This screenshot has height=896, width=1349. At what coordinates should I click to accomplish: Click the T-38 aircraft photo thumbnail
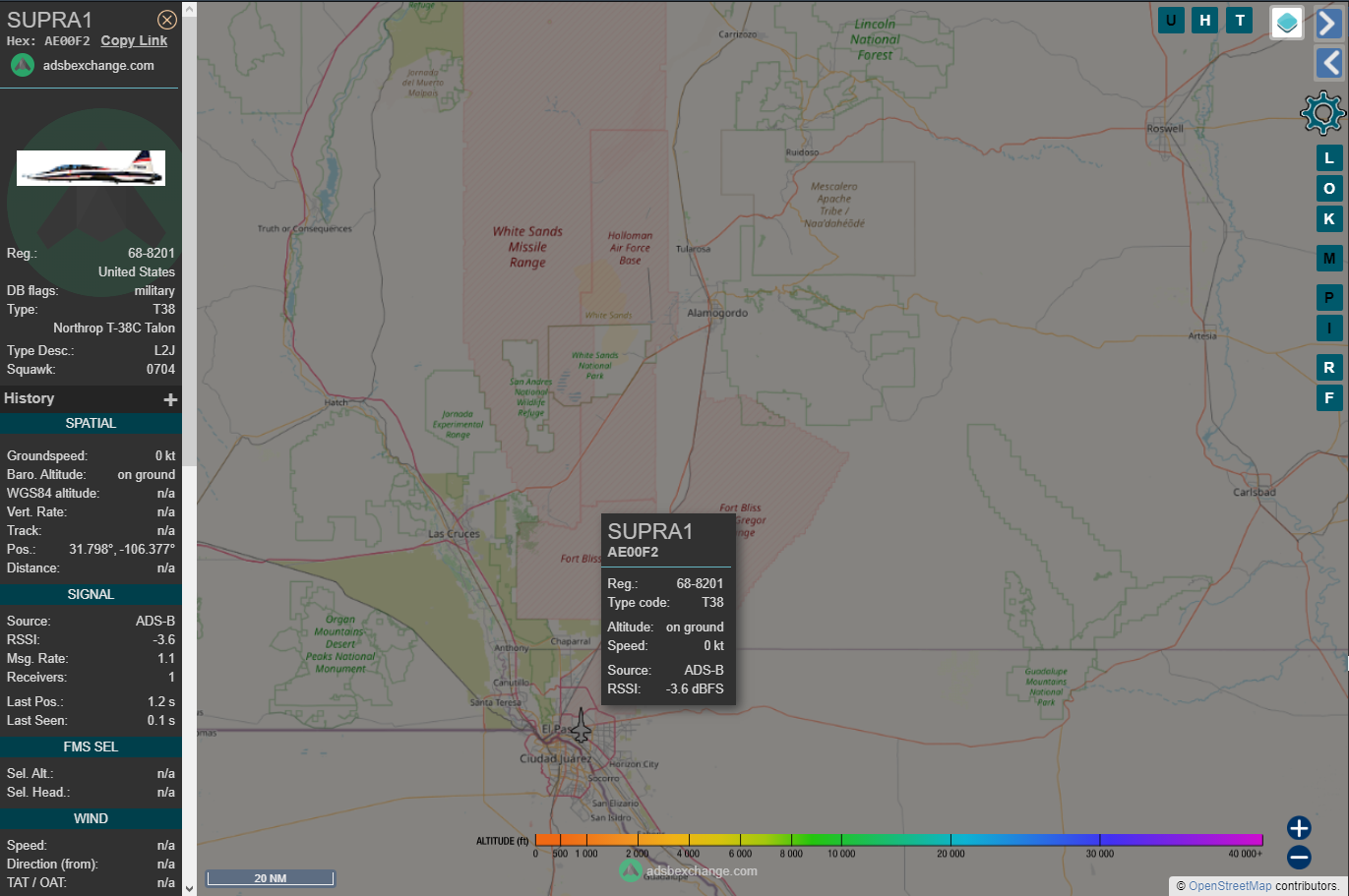pyautogui.click(x=91, y=168)
